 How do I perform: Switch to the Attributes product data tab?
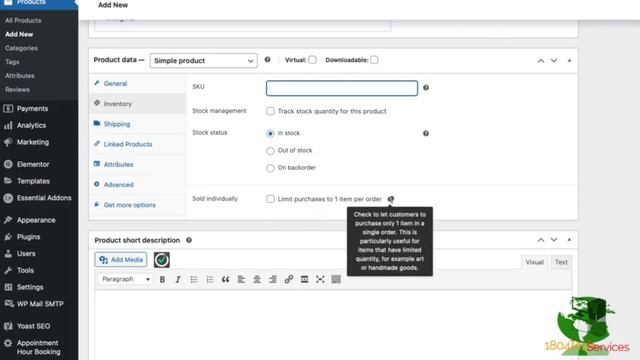(x=138, y=164)
